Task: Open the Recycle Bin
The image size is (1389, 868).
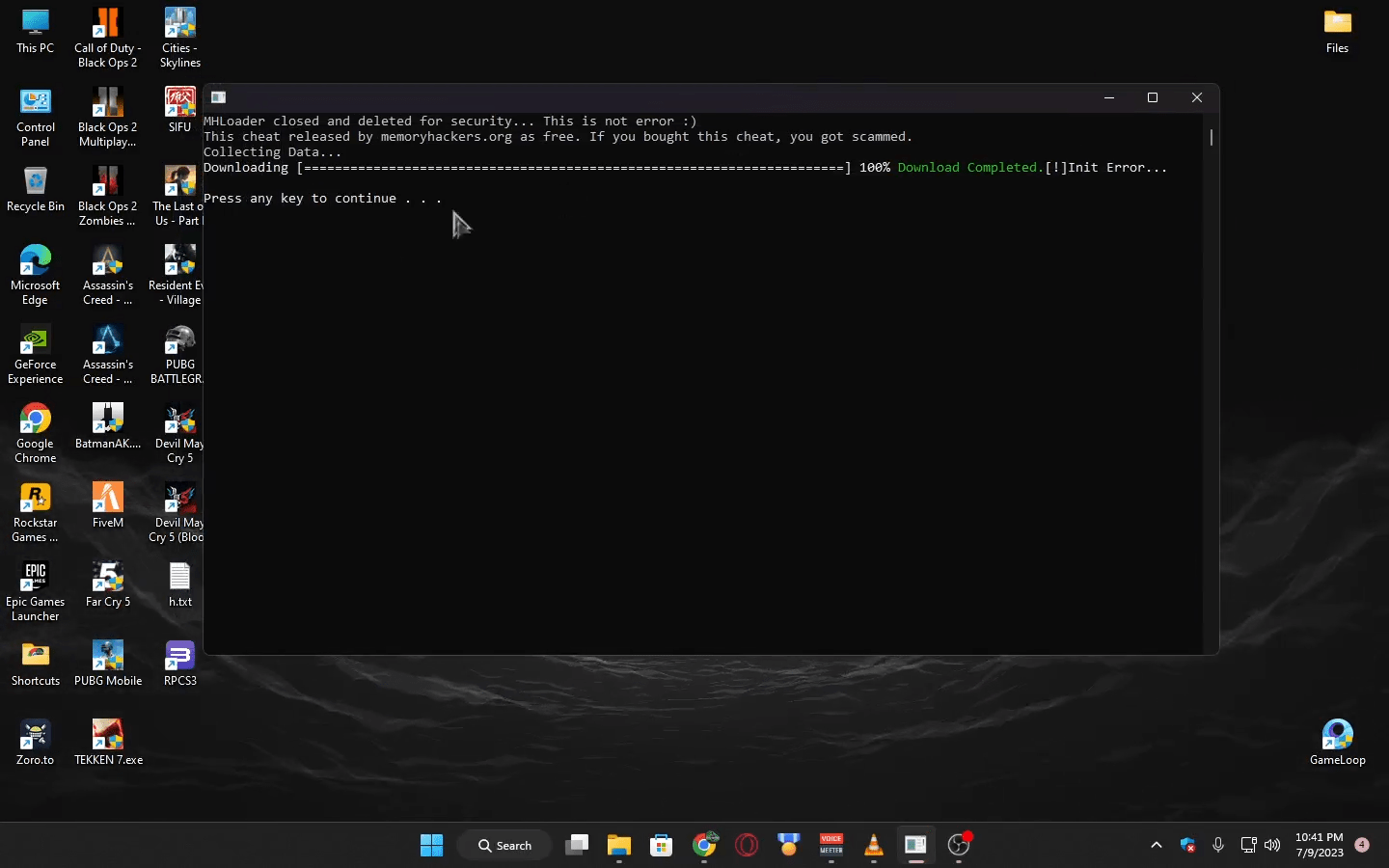Action: [36, 189]
